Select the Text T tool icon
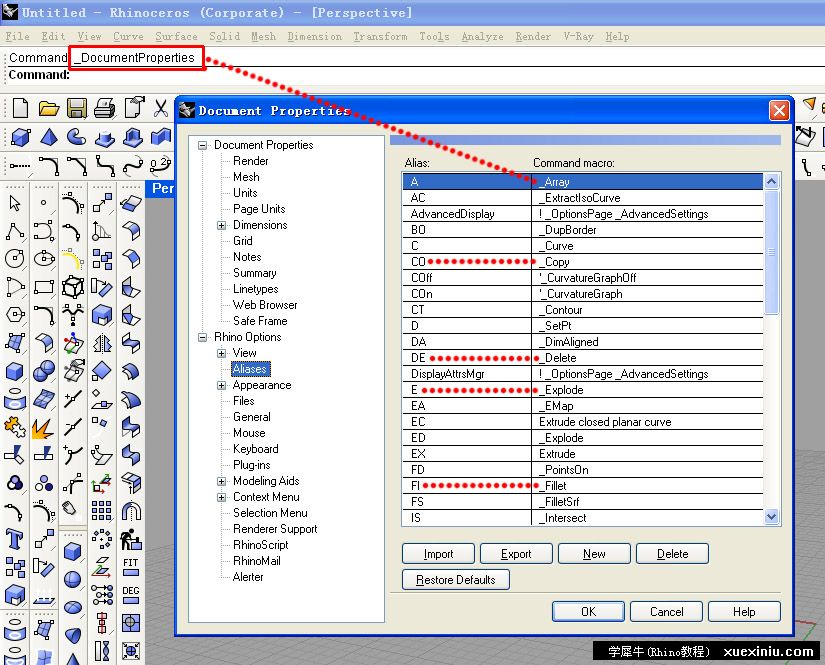Screen dimensions: 825x665 point(15,539)
